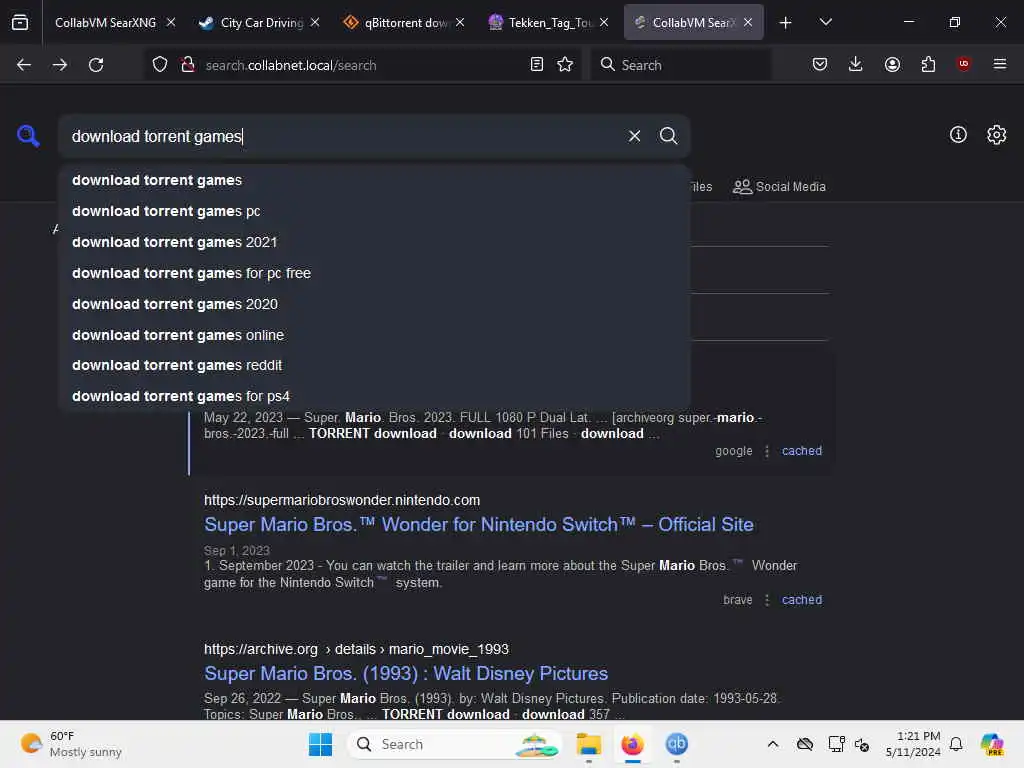Click the SearXNG query input field
This screenshot has width=1024, height=768.
pyautogui.click(x=345, y=136)
